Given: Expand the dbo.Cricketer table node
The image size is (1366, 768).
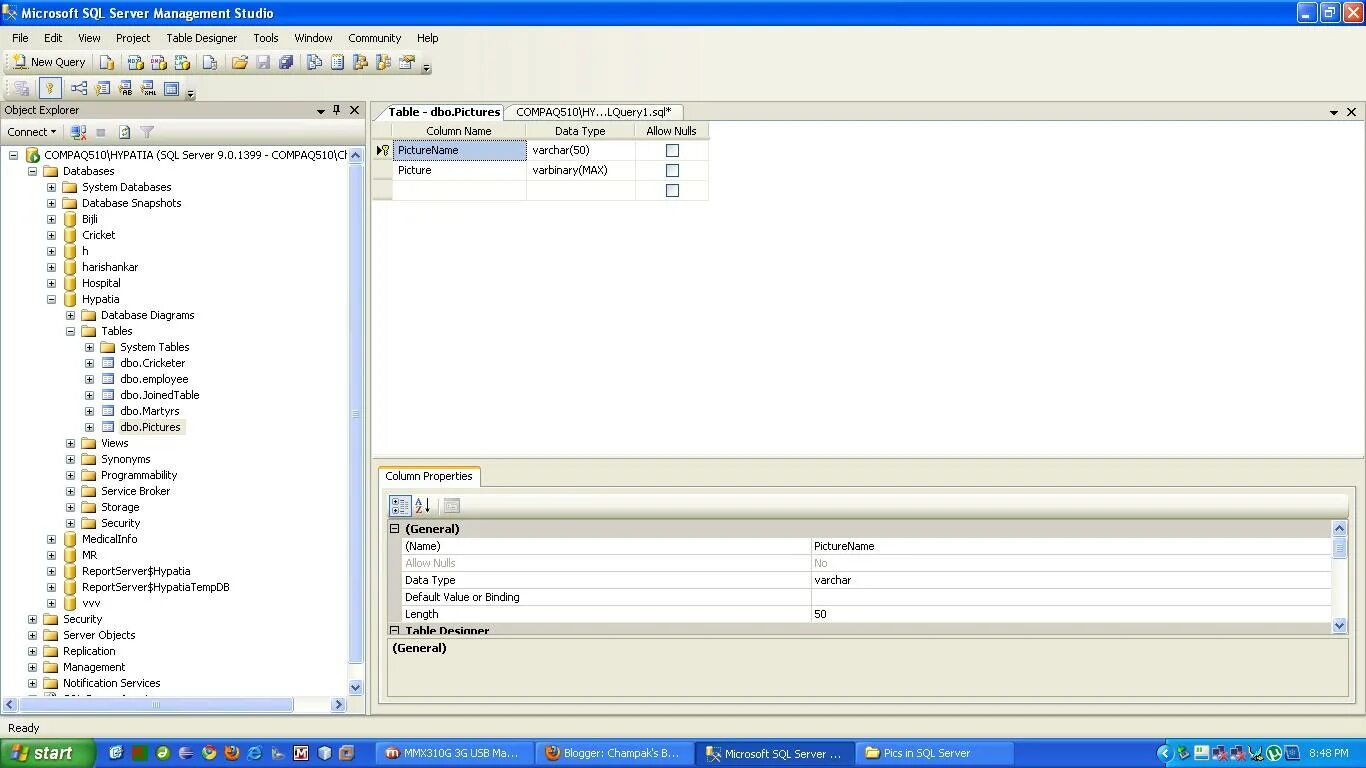Looking at the screenshot, I should [89, 363].
